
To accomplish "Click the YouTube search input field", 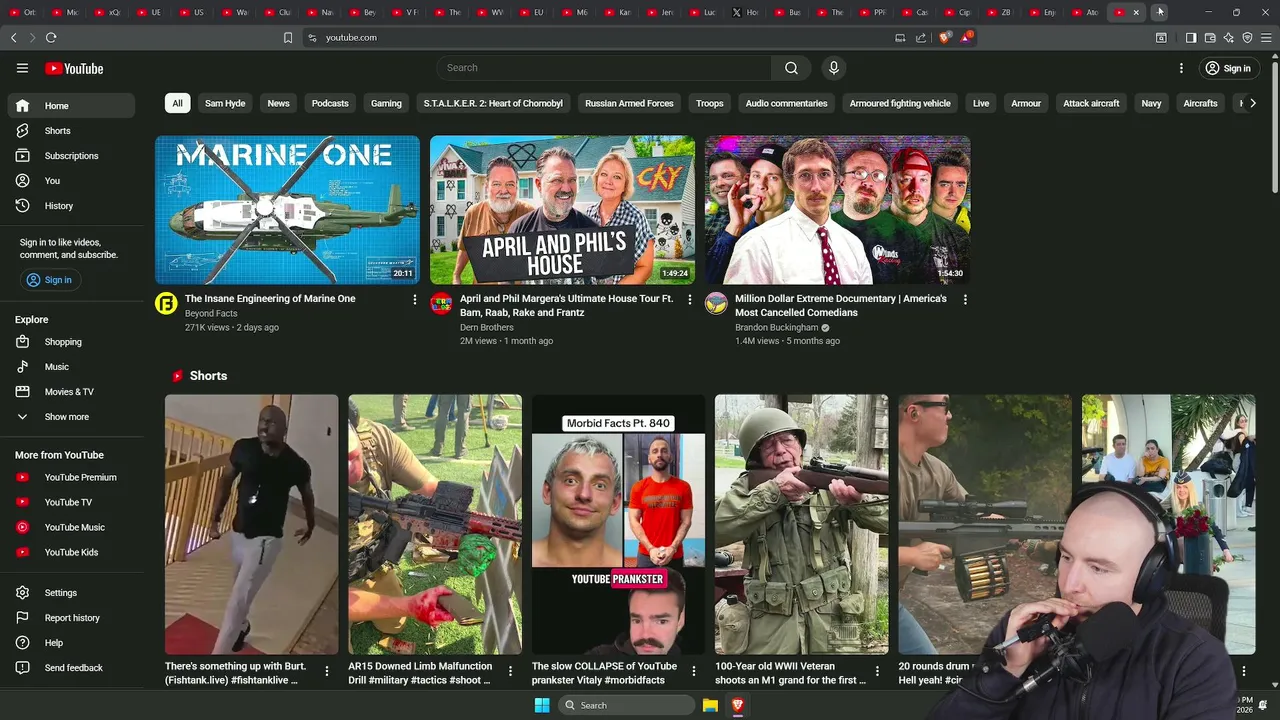I will pyautogui.click(x=603, y=68).
